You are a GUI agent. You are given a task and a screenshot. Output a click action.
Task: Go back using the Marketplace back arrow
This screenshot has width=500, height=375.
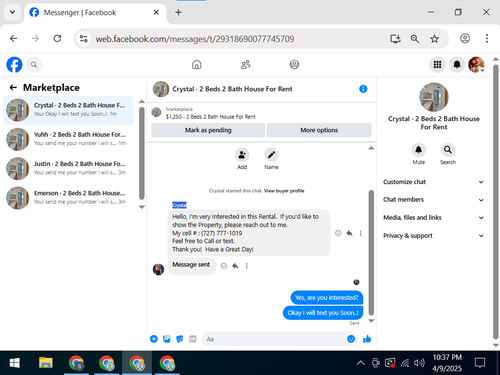point(13,88)
